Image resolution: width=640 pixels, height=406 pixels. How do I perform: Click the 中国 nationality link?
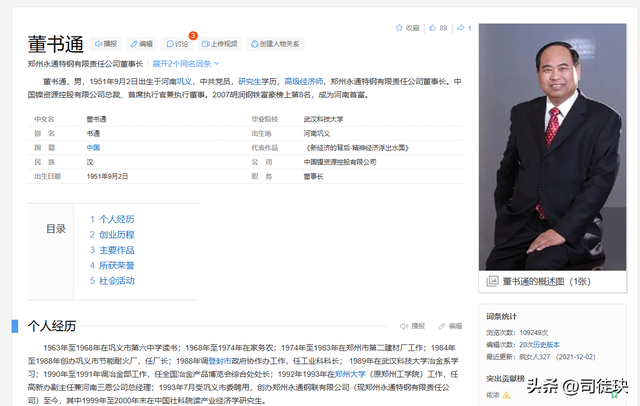93,148
